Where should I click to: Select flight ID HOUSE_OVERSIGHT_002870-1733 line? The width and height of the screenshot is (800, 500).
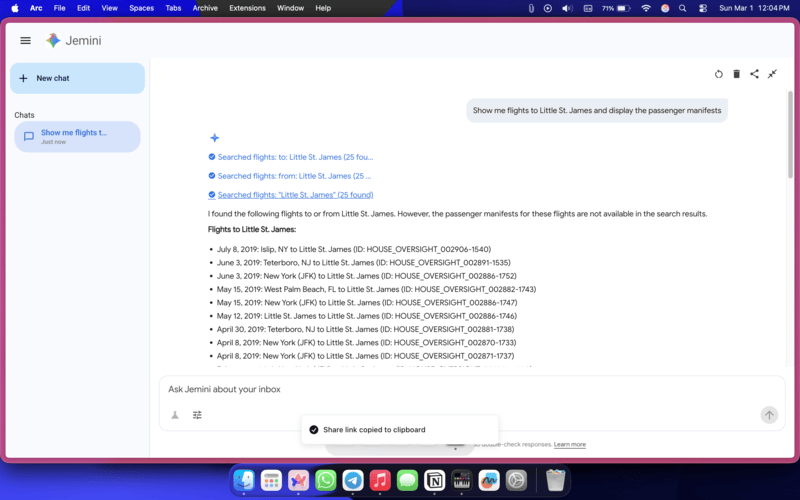366,342
